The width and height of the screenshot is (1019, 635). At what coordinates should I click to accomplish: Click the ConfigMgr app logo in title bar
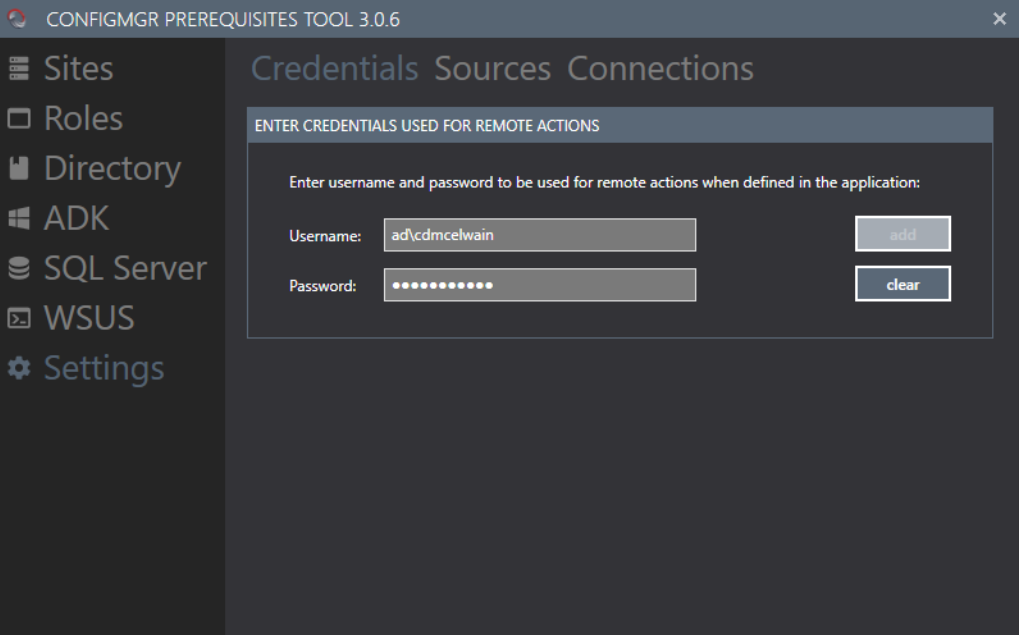[17, 19]
